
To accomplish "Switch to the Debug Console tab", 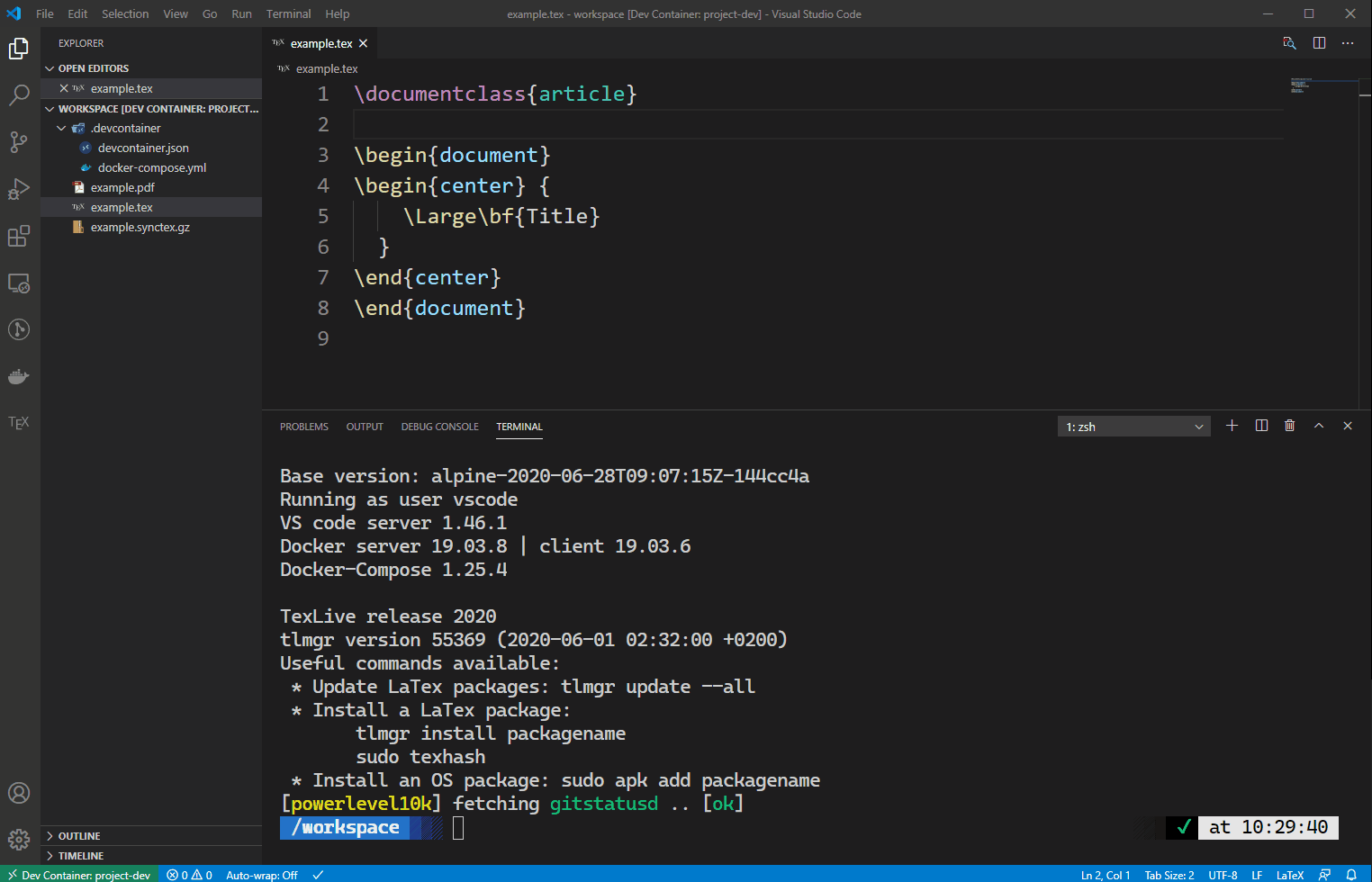I will (x=440, y=427).
